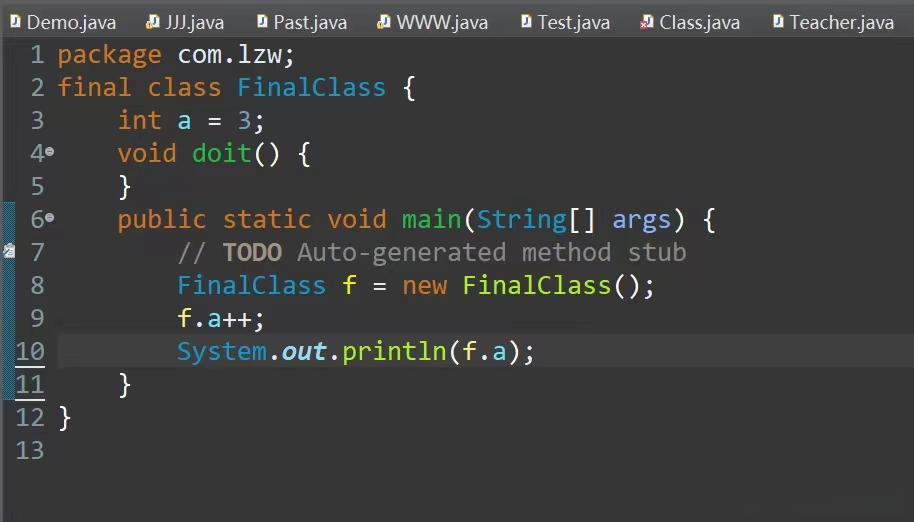This screenshot has width=914, height=522.
Task: Click the 'new' keyword on line 8
Action: pyautogui.click(x=424, y=286)
